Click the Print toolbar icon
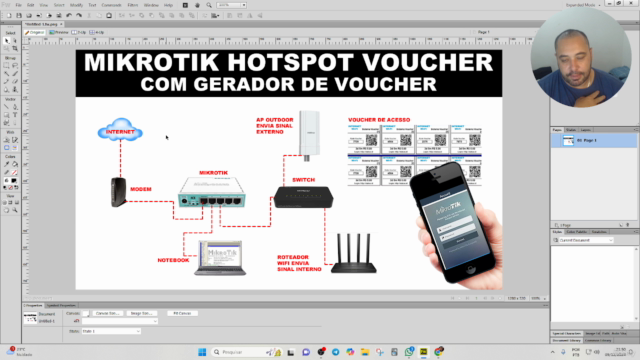This screenshot has width=640, height=360. [x=59, y=16]
